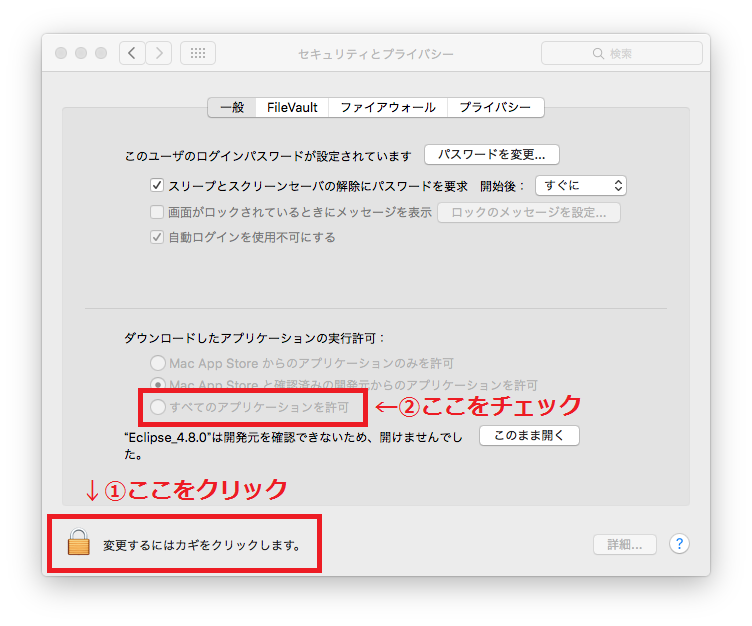752x626 pixels.
Task: Open the すぐに delay dropdown
Action: point(580,185)
